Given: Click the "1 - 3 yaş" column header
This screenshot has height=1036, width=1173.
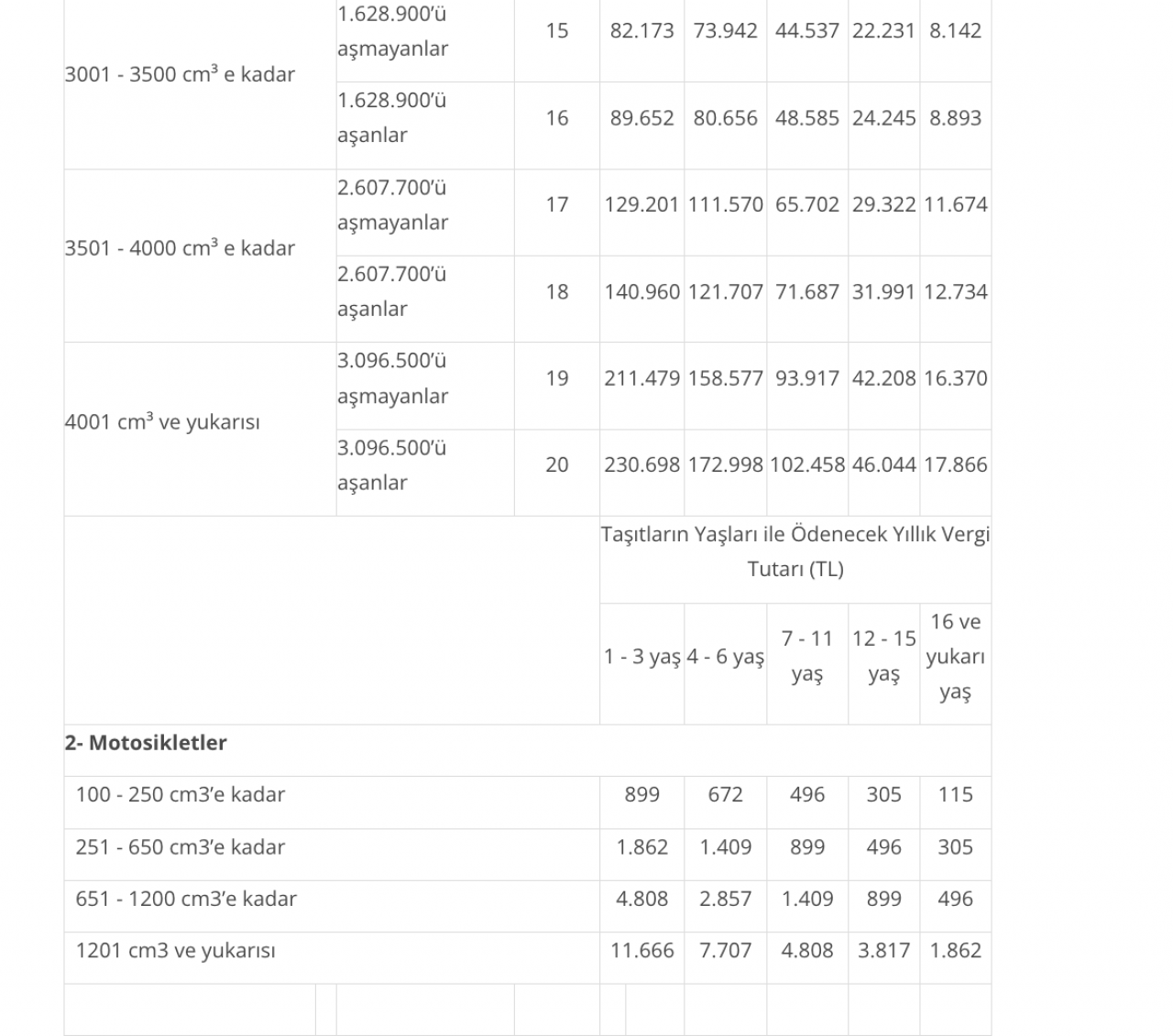Looking at the screenshot, I should [x=641, y=657].
